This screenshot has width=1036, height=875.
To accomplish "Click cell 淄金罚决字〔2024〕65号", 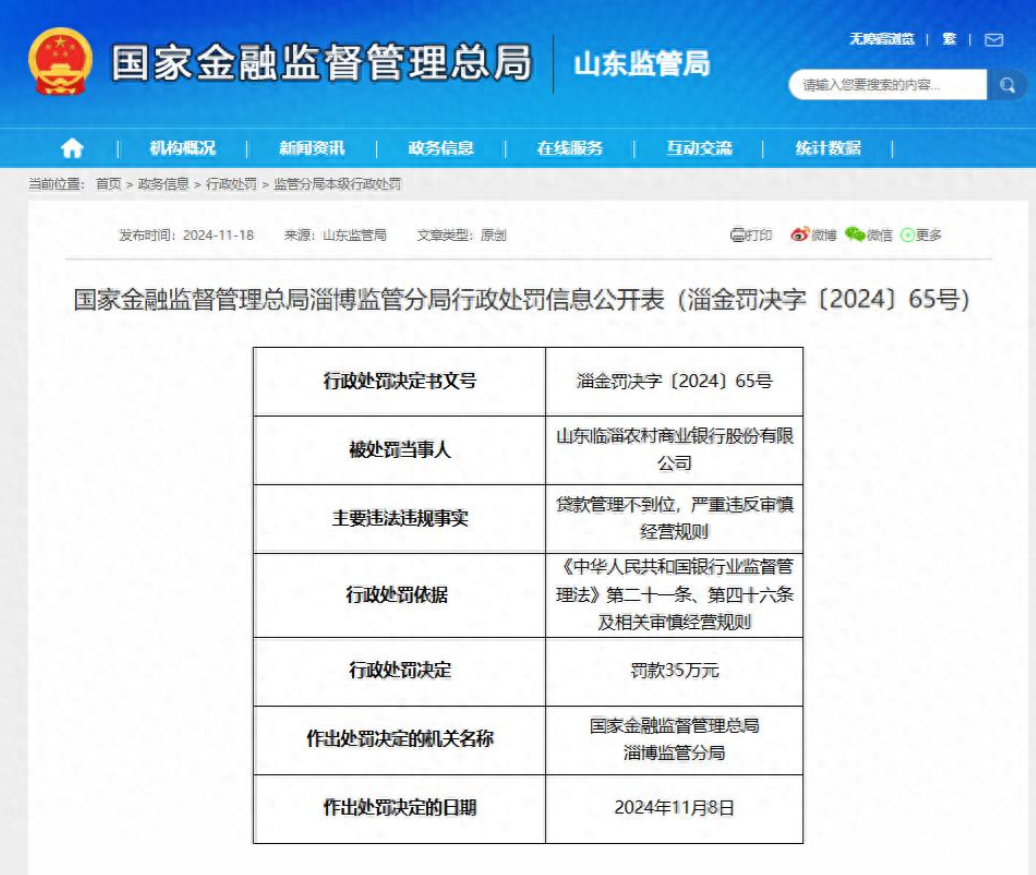I will tap(675, 381).
